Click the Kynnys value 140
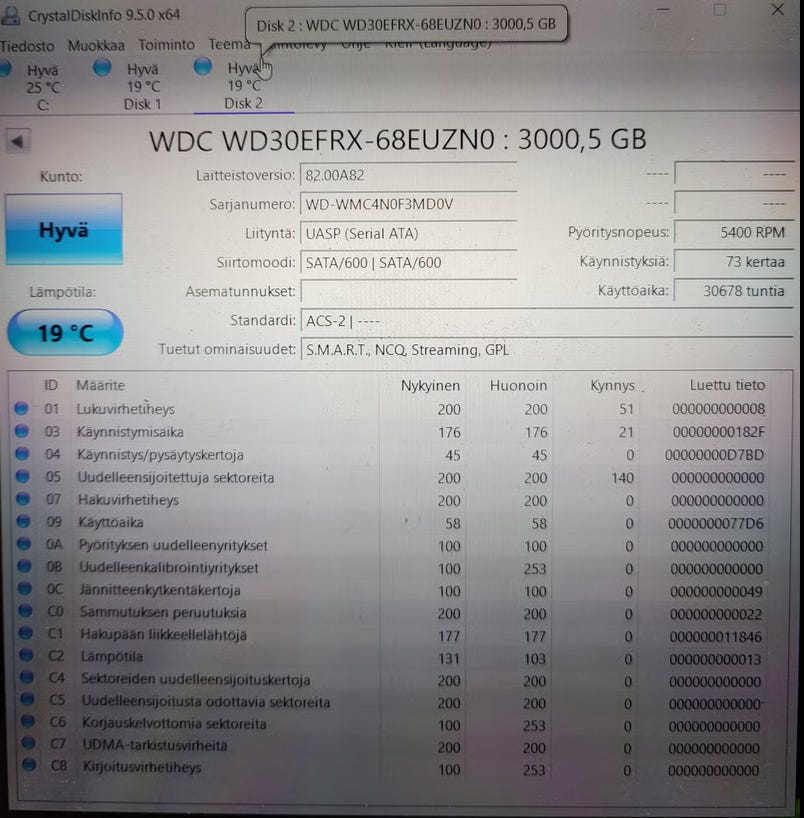Screen dimensions: 804x818 (x=622, y=478)
